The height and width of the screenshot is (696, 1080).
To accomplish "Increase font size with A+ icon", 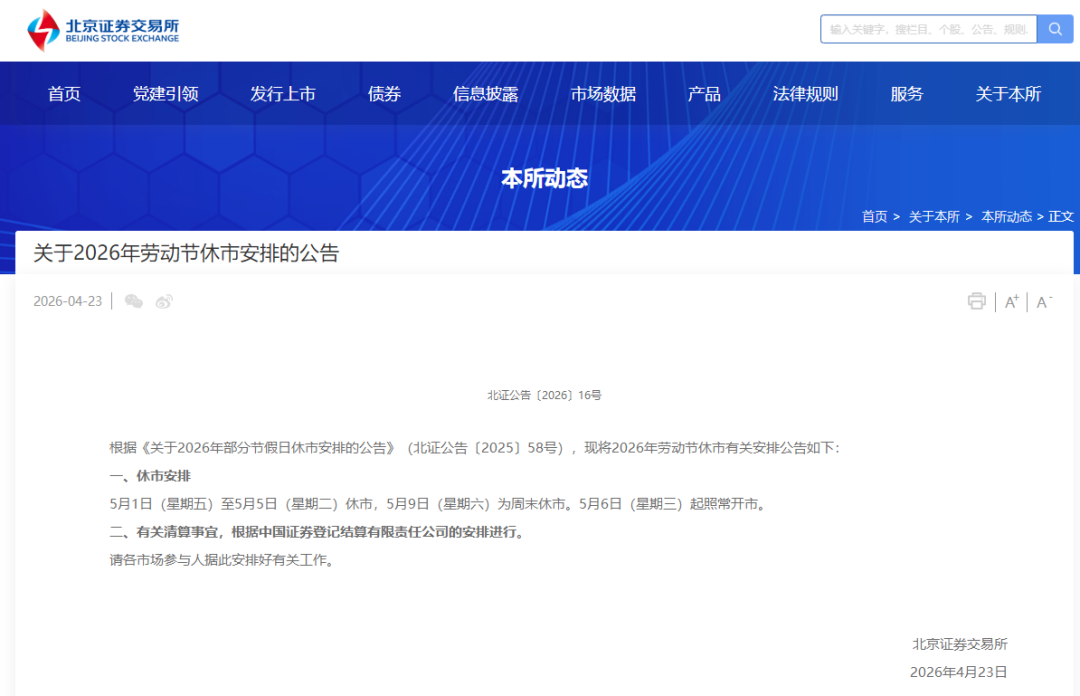I will [1011, 302].
